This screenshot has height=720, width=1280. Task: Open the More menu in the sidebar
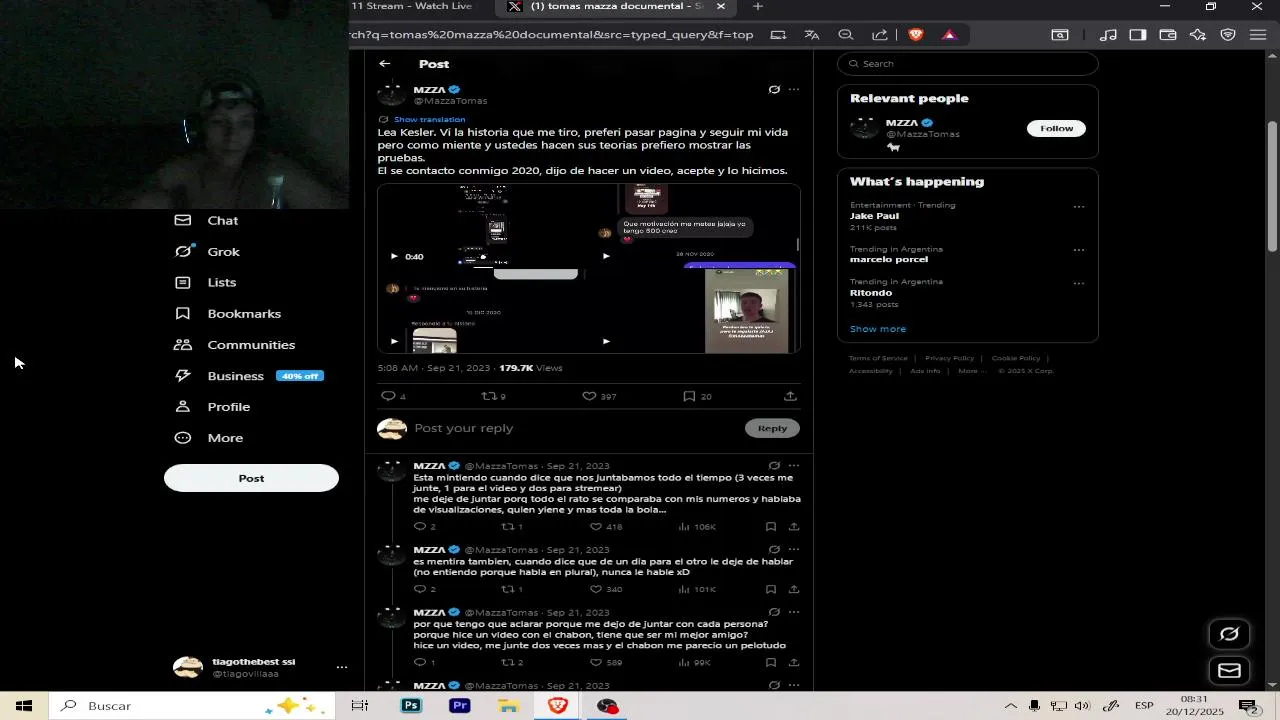[x=209, y=438]
